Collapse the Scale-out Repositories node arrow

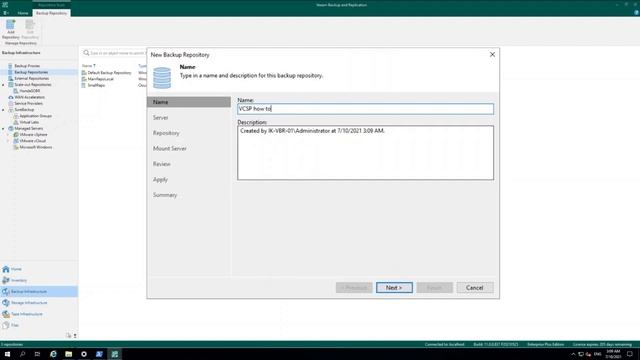[x=3, y=84]
